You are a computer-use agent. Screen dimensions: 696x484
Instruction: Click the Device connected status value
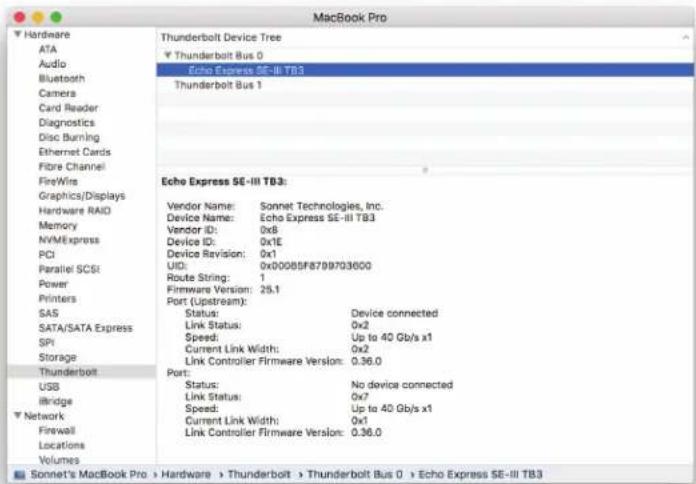click(395, 313)
